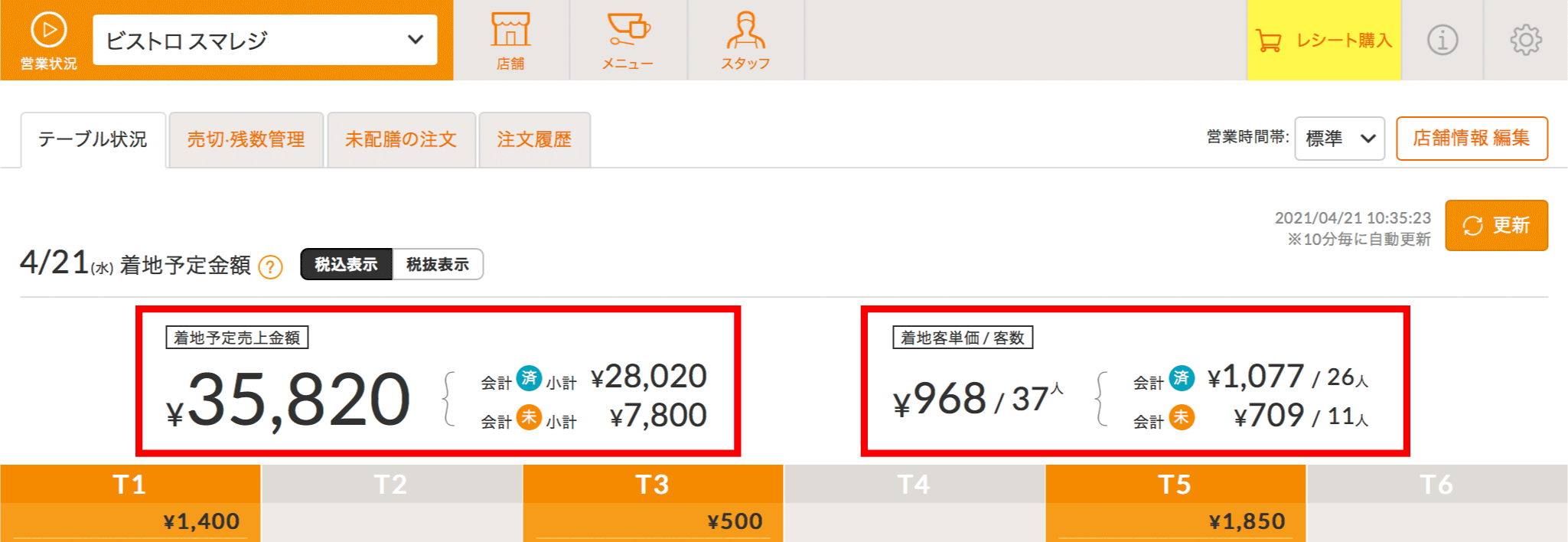
Task: Click the 営業状況 play icon
Action: [x=48, y=31]
